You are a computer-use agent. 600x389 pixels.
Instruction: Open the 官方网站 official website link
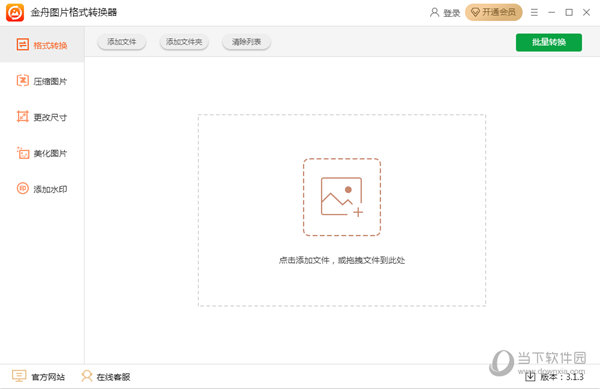point(38,376)
